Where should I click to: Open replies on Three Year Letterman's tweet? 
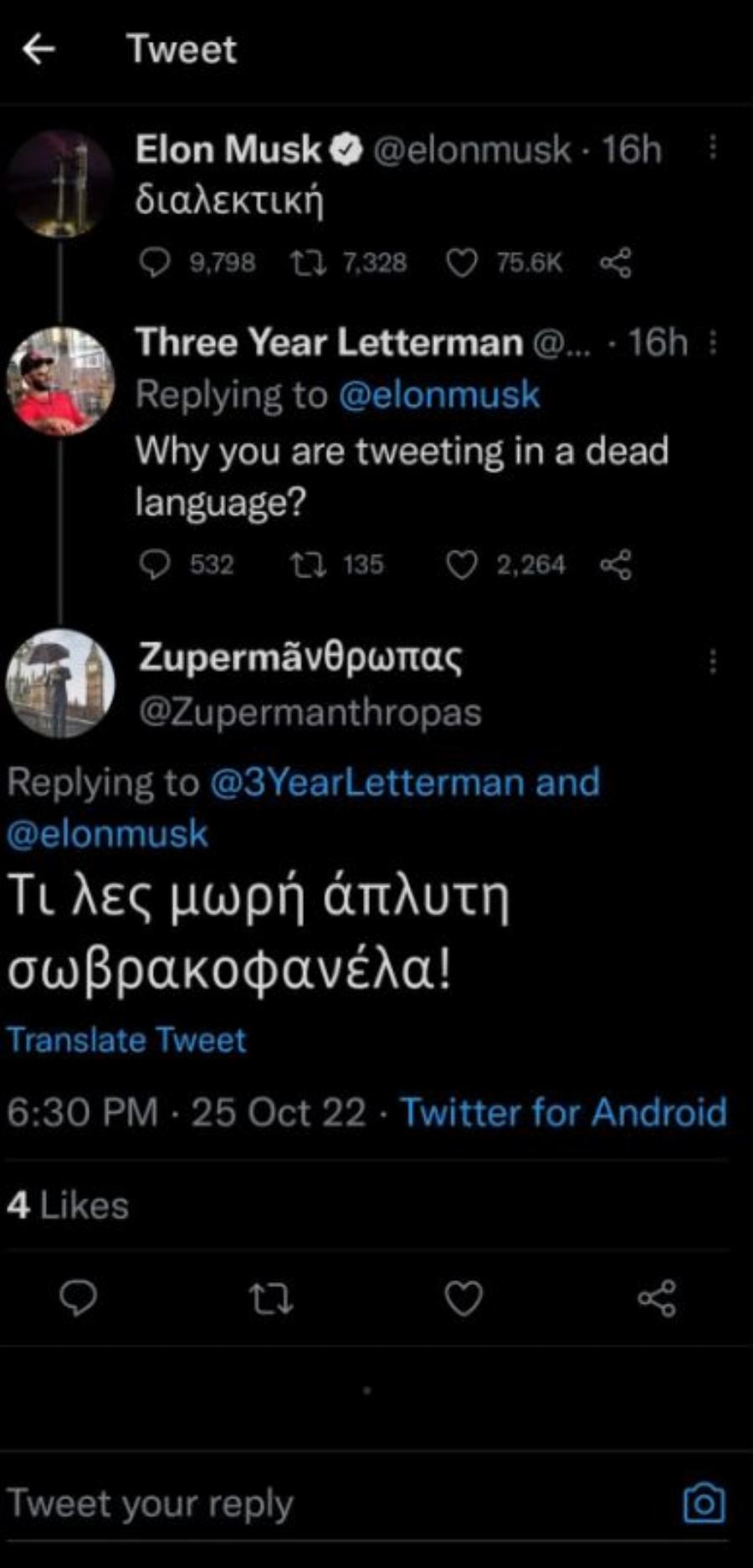[156, 564]
